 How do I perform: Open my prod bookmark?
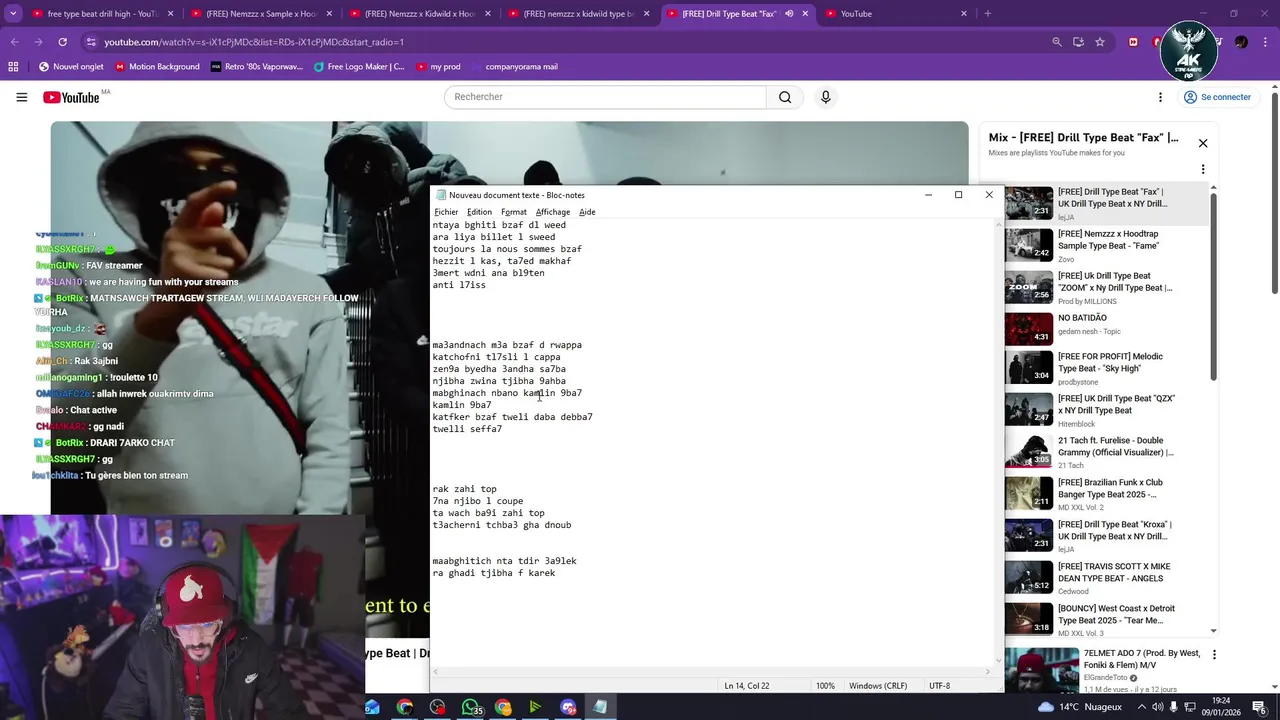[x=439, y=67]
